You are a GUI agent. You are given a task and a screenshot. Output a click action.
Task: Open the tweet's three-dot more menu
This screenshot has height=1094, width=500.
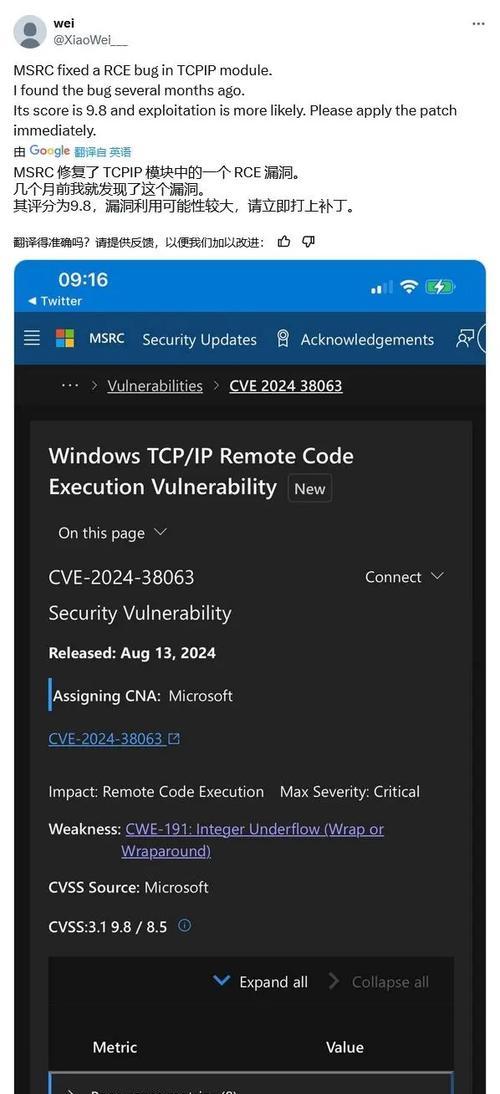point(478,24)
